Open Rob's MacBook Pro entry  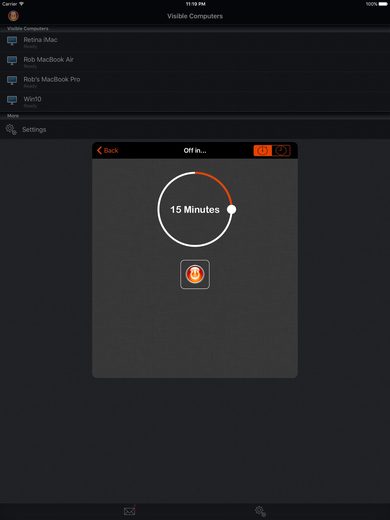point(195,81)
